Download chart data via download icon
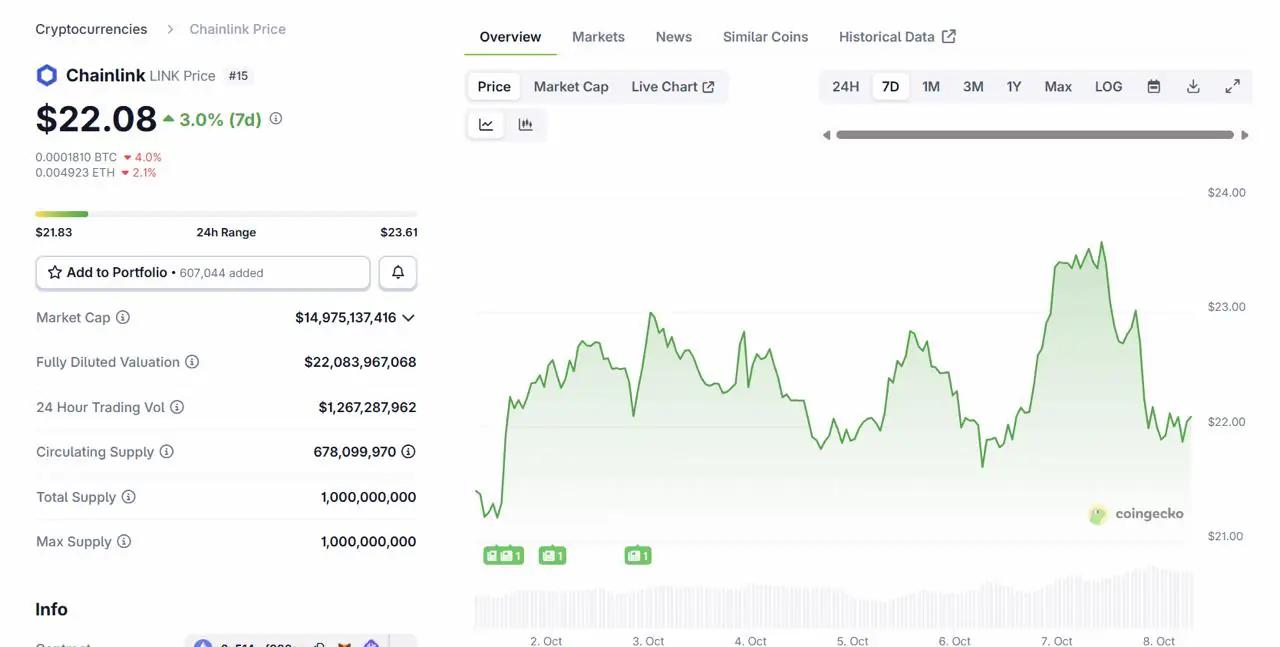Image resolution: width=1280 pixels, height=647 pixels. [x=1193, y=87]
